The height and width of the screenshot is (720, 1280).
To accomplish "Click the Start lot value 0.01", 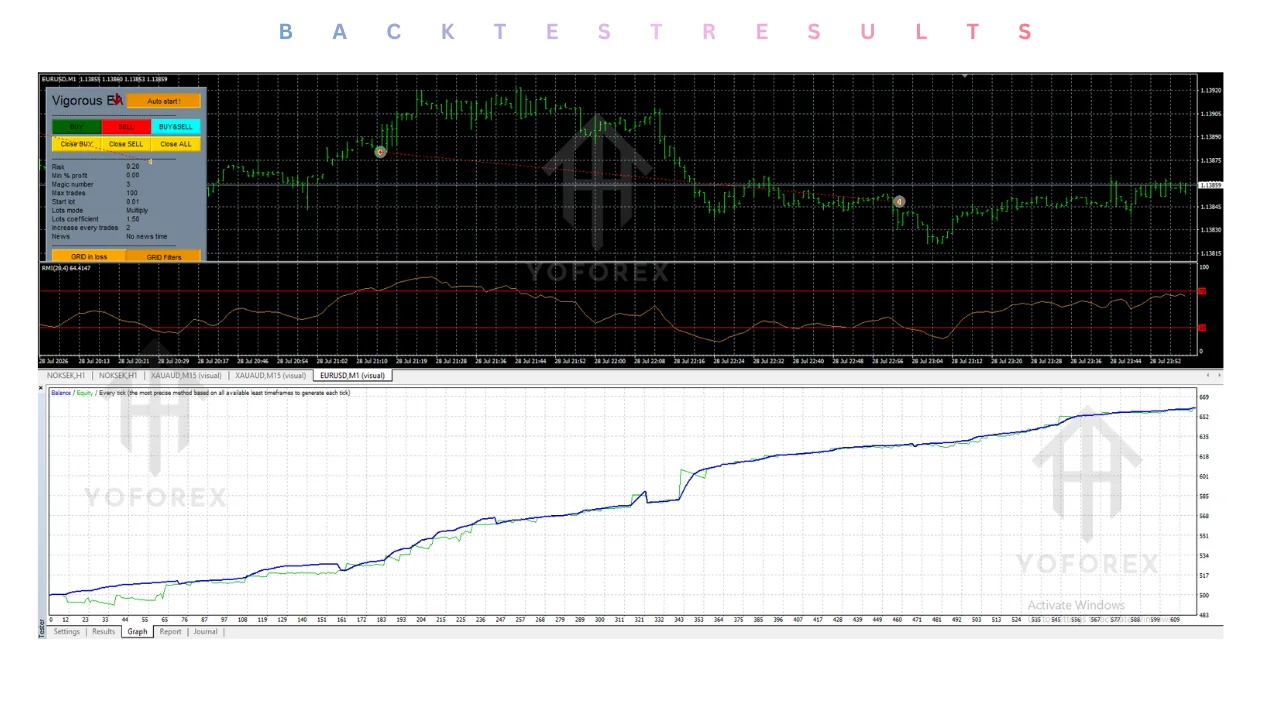I will point(133,202).
